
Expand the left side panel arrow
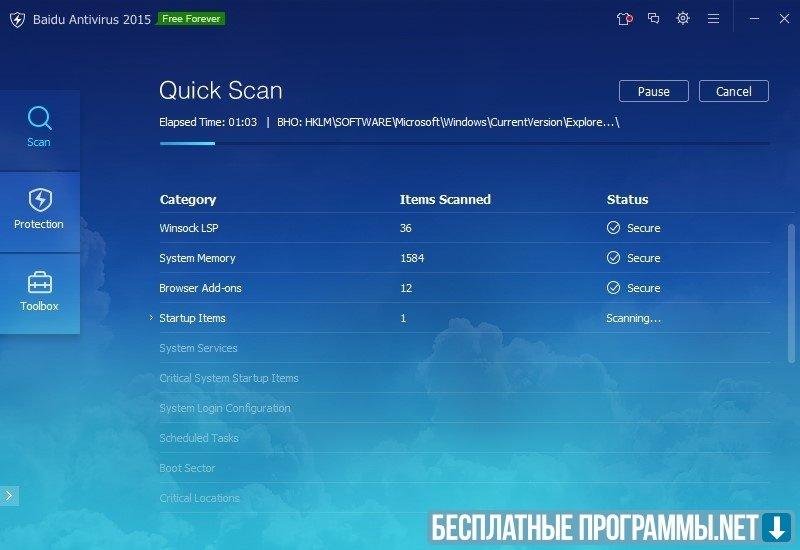(9, 495)
